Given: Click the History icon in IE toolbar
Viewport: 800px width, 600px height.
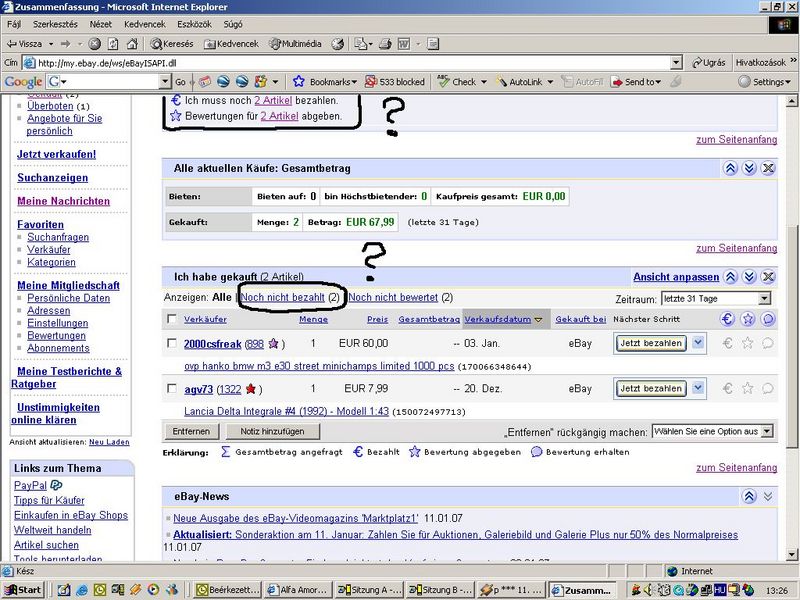Looking at the screenshot, I should click(337, 44).
